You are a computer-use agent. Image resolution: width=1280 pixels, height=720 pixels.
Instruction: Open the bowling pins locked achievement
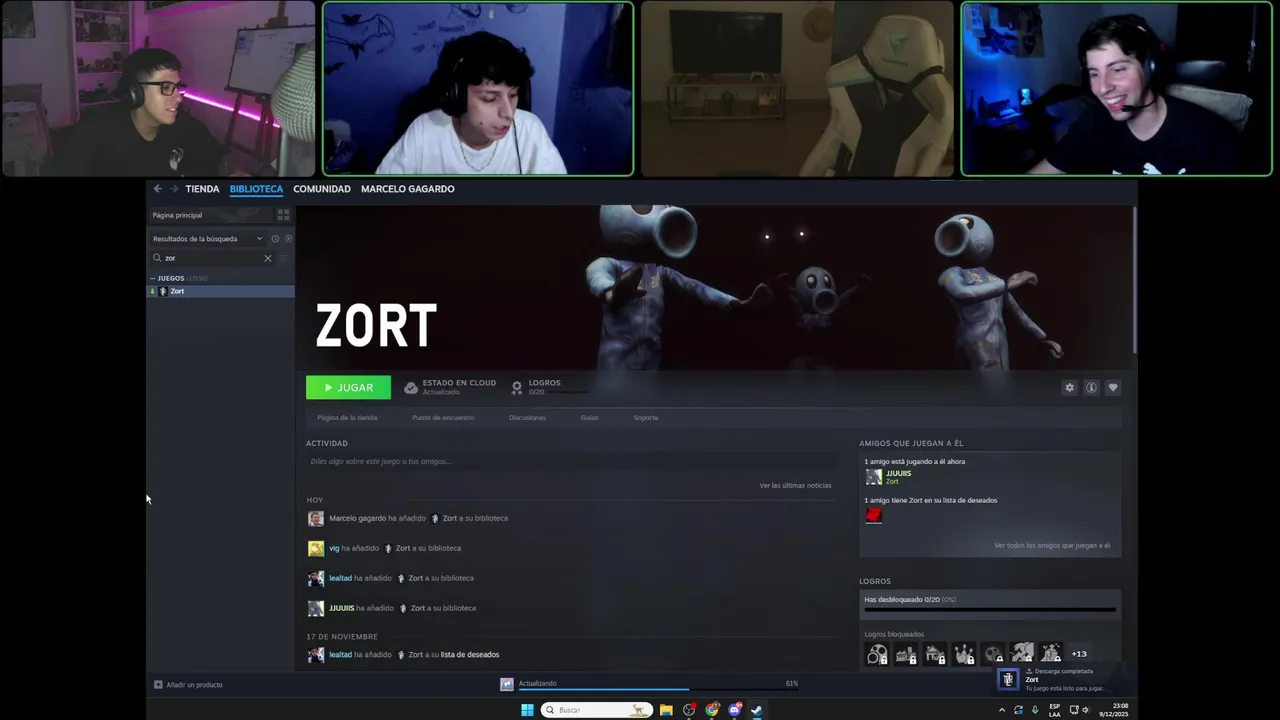(x=964, y=654)
